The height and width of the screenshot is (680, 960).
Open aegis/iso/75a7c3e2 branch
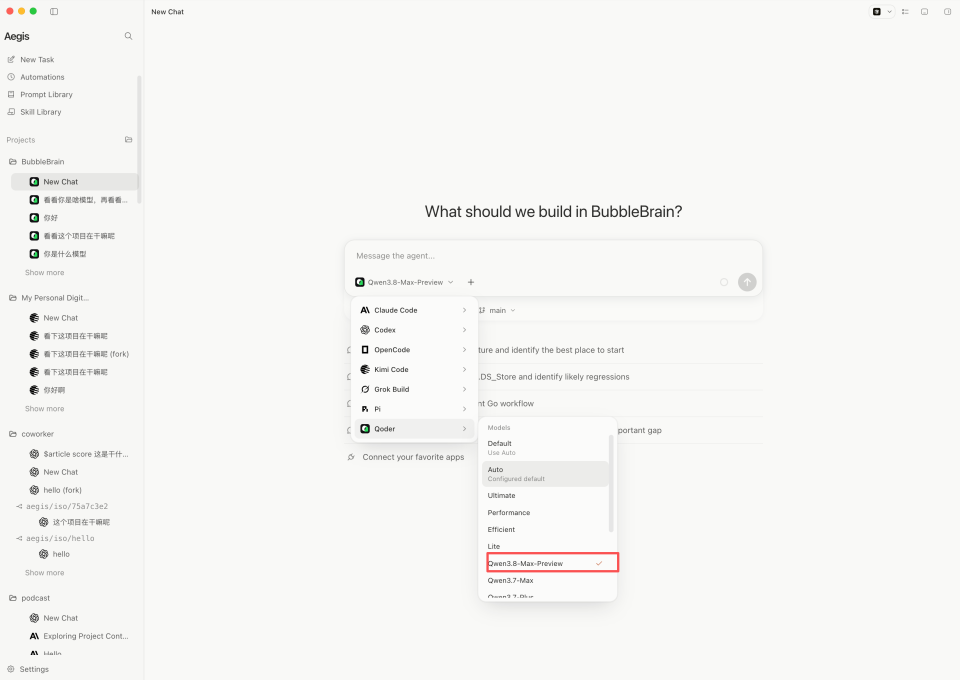click(66, 506)
